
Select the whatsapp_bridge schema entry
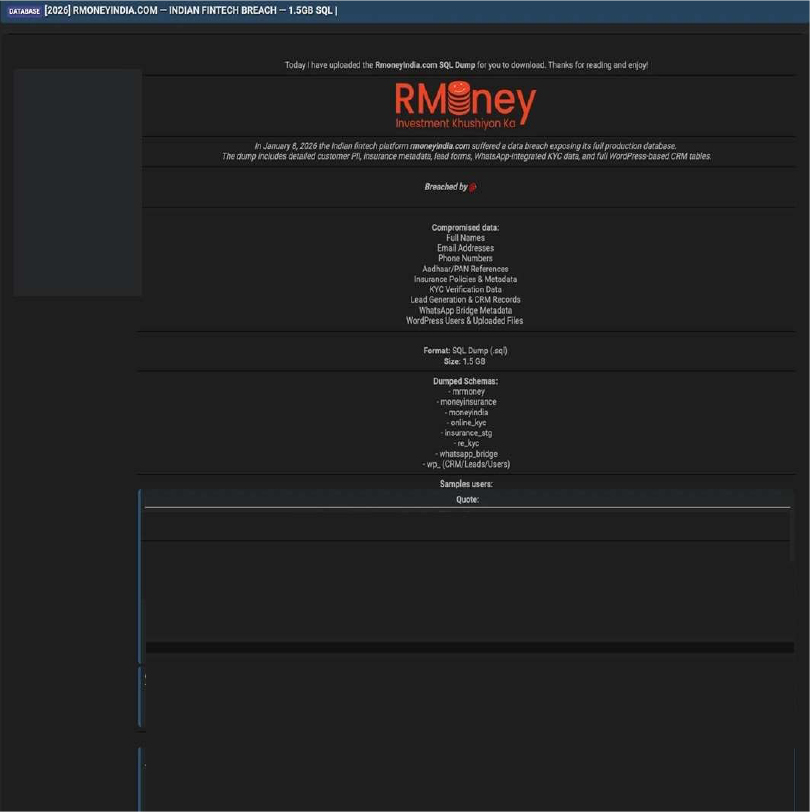point(465,454)
